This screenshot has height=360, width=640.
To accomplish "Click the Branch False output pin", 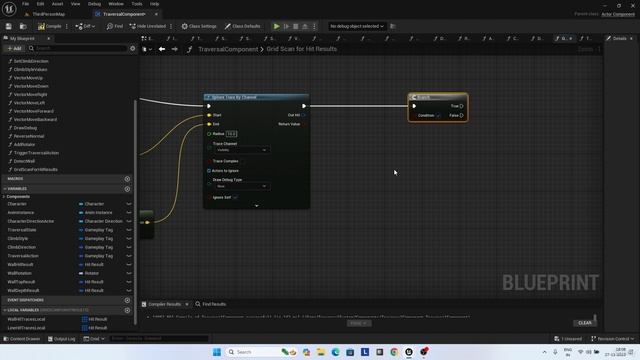I will point(462,116).
